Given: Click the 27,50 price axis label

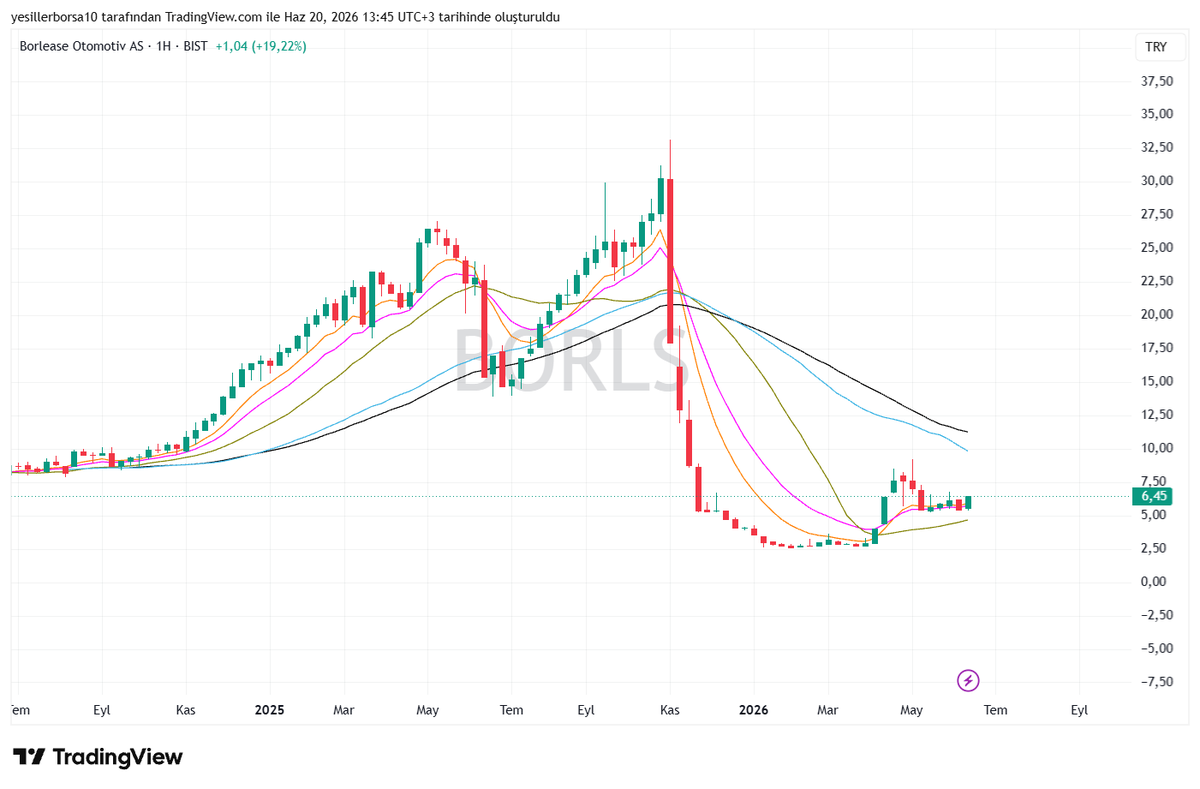Looking at the screenshot, I should tap(1157, 214).
